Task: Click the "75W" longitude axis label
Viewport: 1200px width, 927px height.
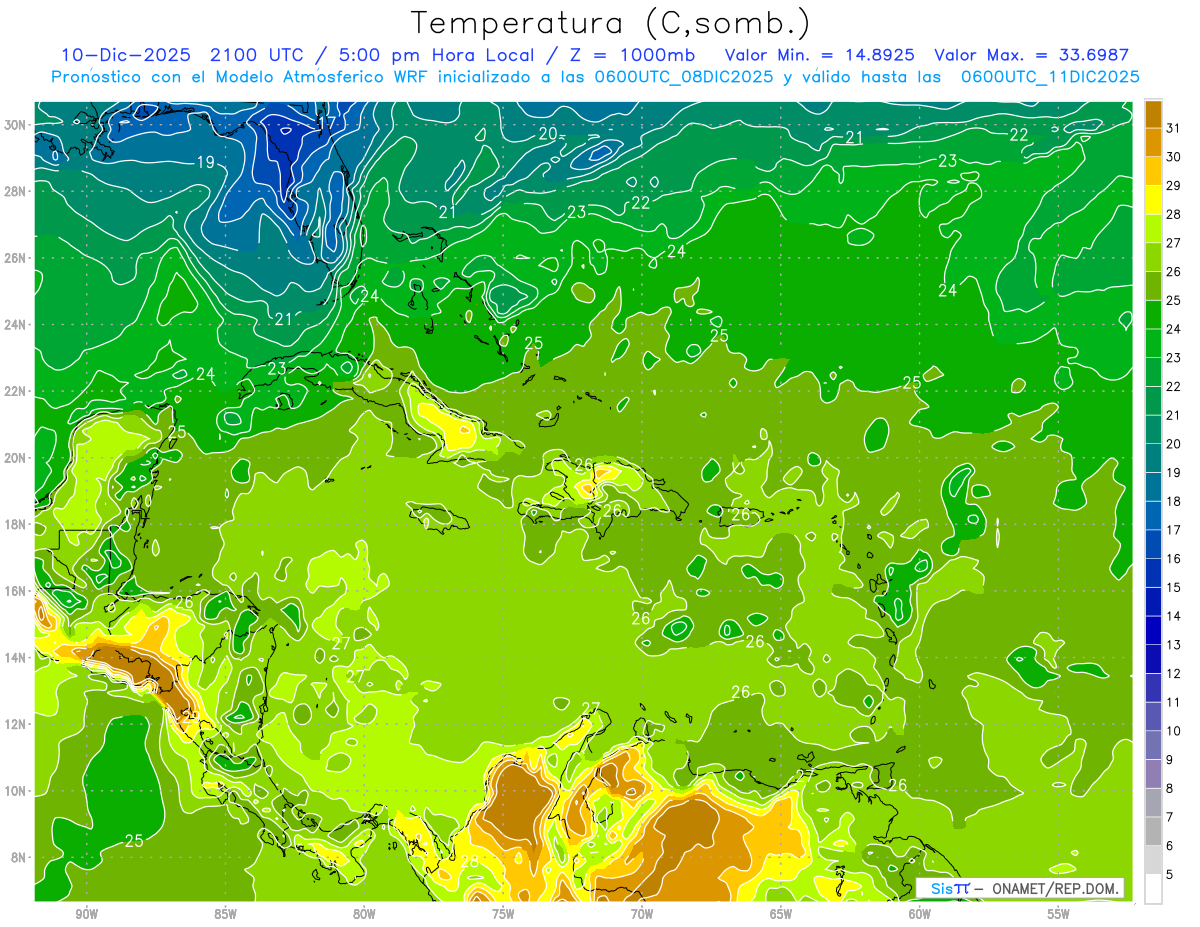Action: point(503,914)
